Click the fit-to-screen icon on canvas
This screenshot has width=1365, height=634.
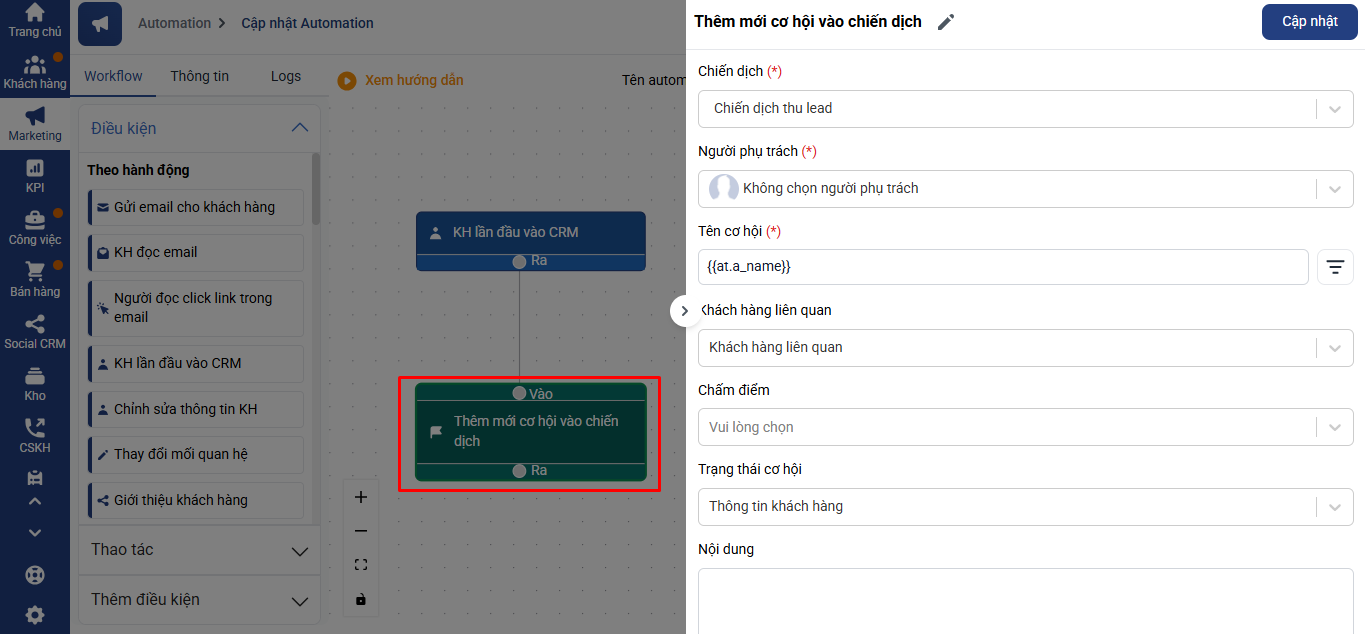point(361,565)
